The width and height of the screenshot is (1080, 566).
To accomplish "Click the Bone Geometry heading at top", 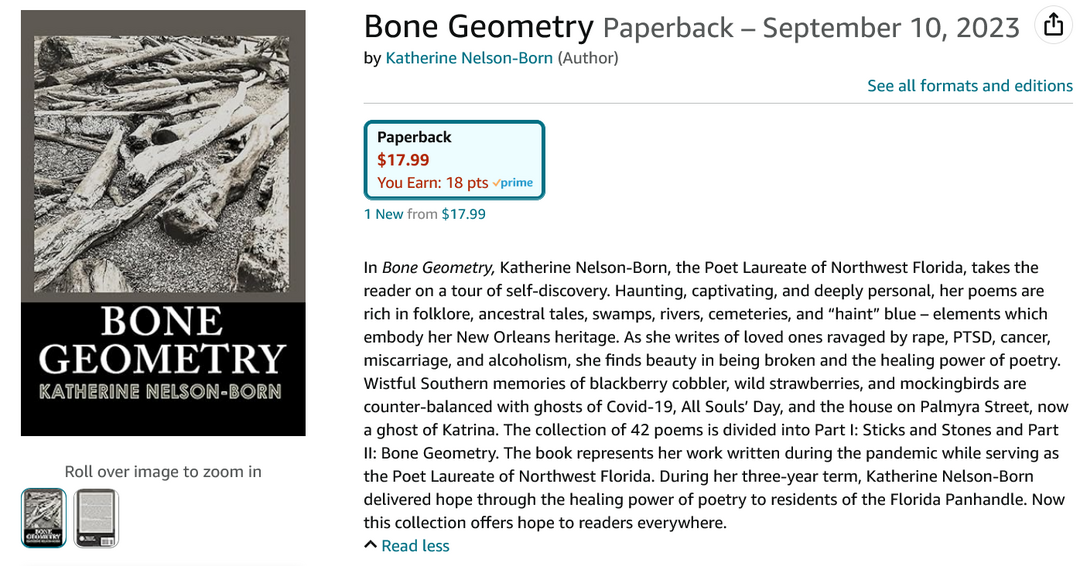I will coord(478,27).
